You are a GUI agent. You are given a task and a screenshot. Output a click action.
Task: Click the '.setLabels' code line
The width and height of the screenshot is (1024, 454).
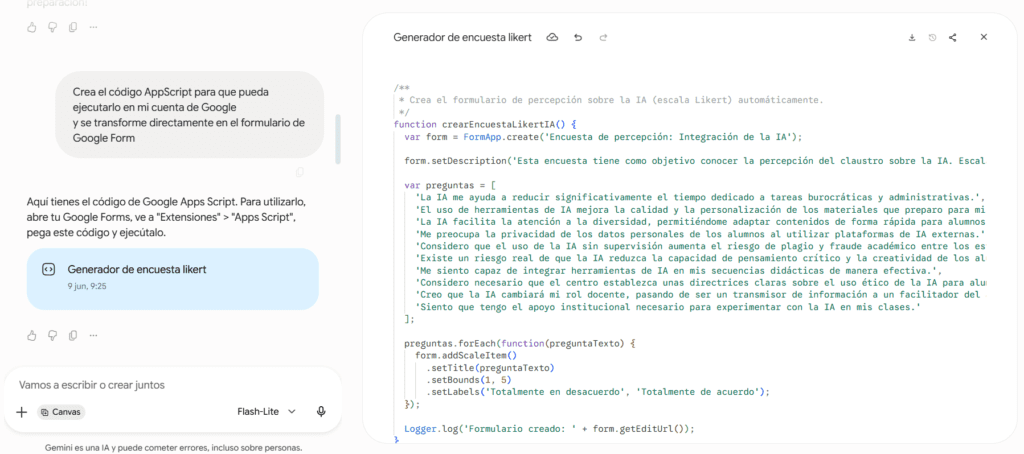tap(598, 392)
